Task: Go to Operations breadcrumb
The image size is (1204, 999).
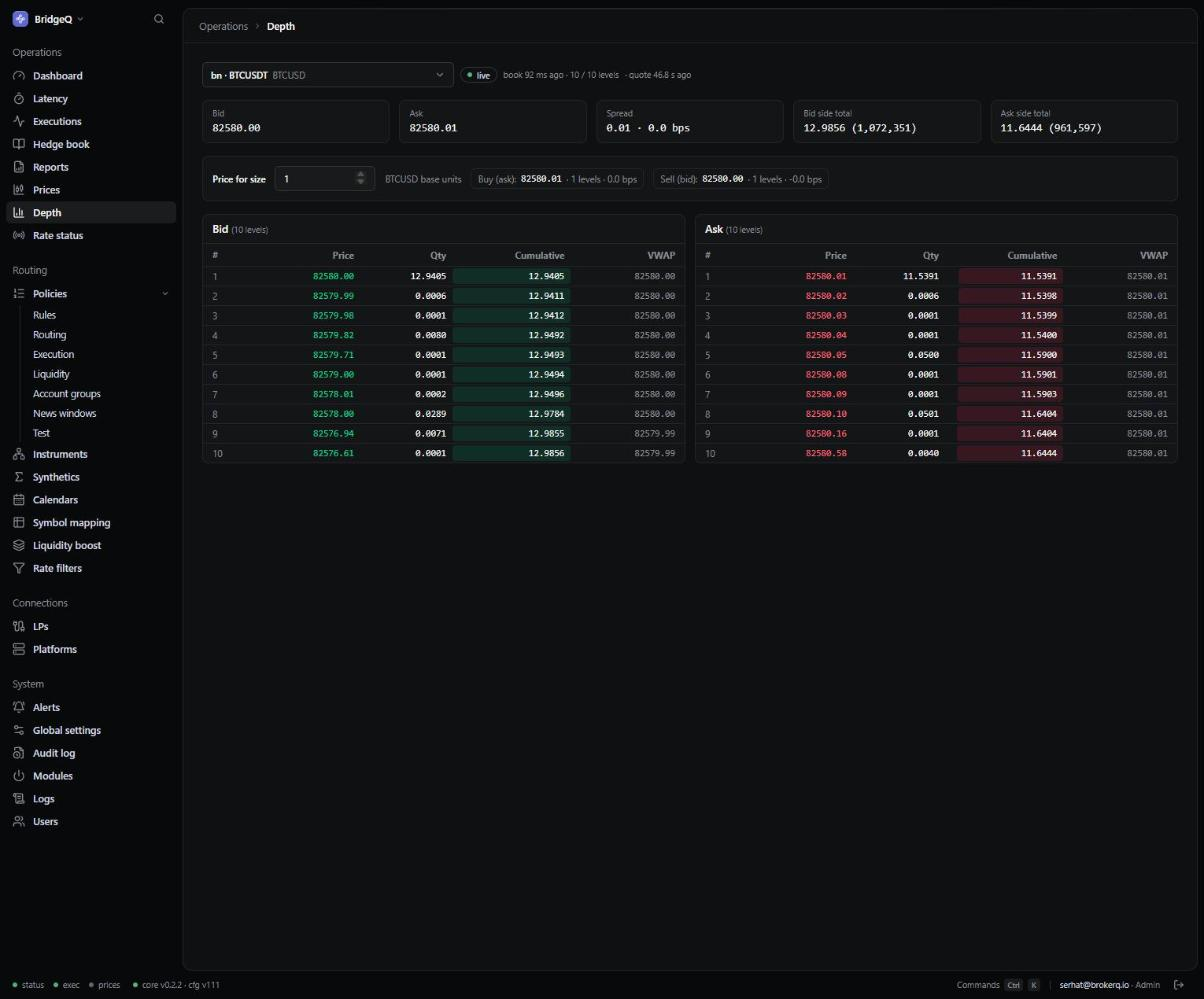Action: tap(223, 27)
